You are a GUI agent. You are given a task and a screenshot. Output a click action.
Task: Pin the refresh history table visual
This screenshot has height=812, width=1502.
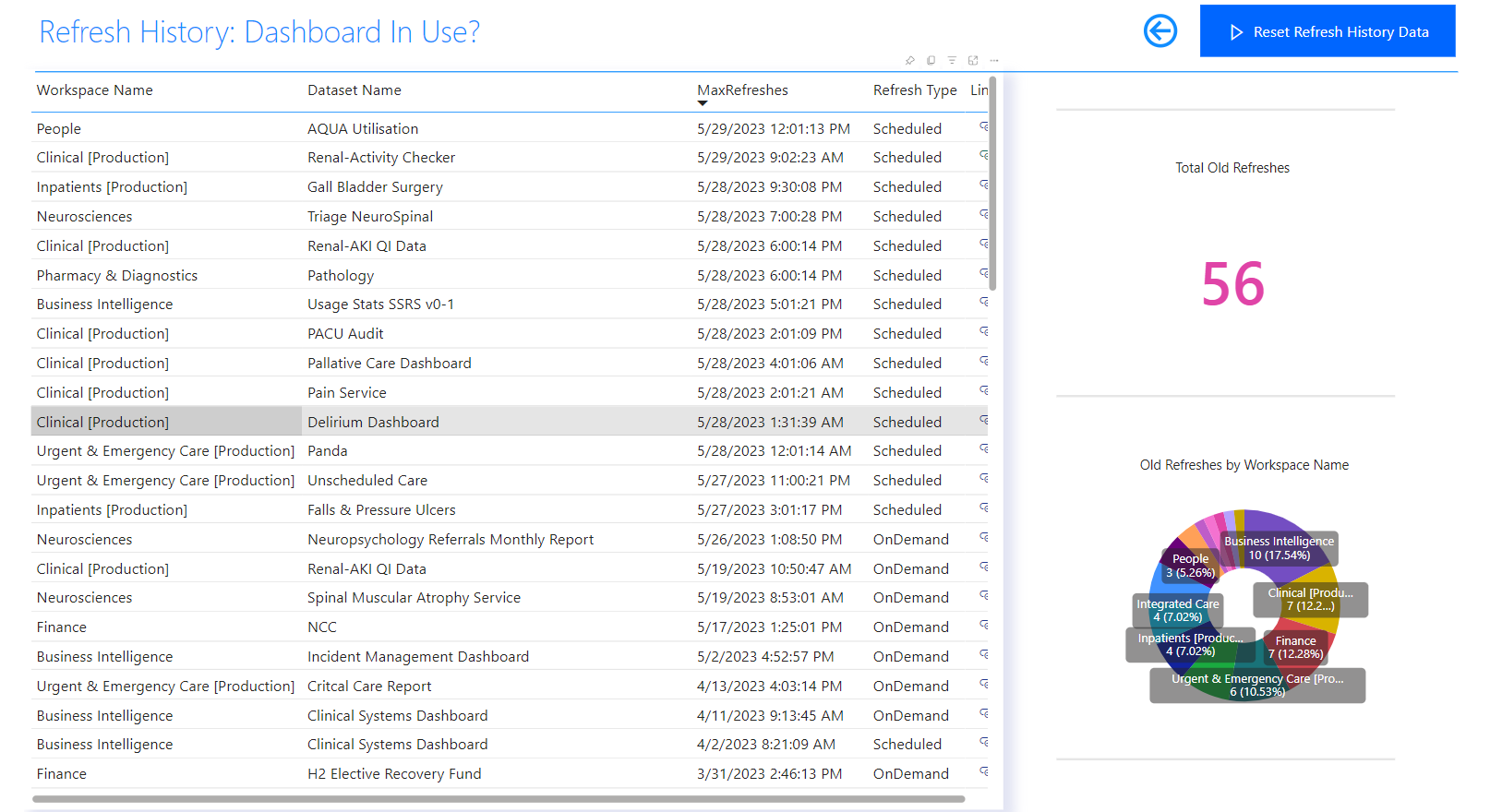tap(910, 60)
